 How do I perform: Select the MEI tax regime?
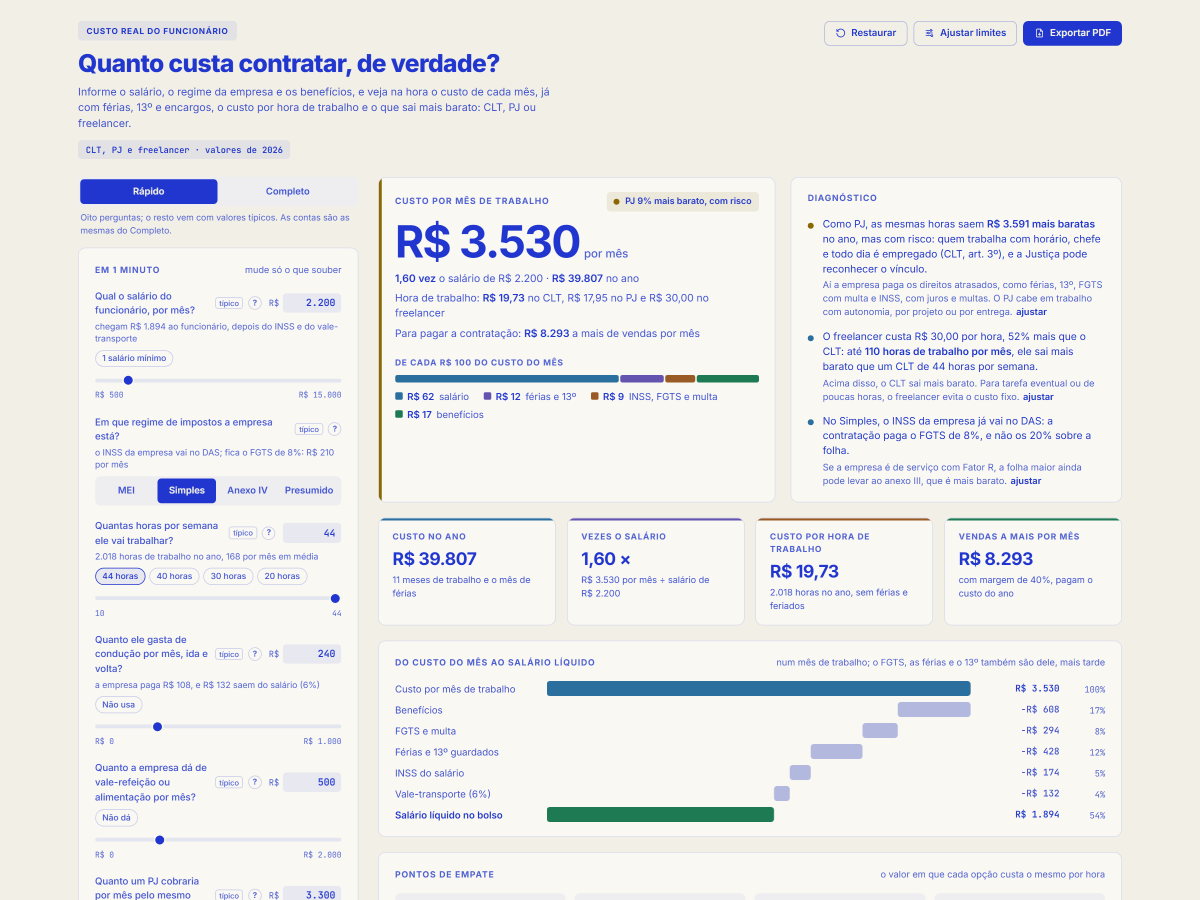tap(126, 490)
